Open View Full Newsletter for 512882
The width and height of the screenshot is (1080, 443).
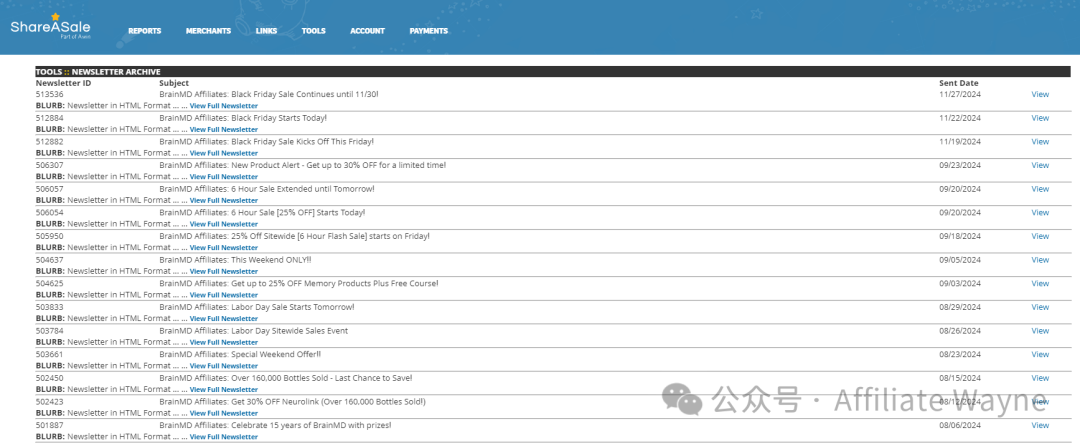(224, 153)
